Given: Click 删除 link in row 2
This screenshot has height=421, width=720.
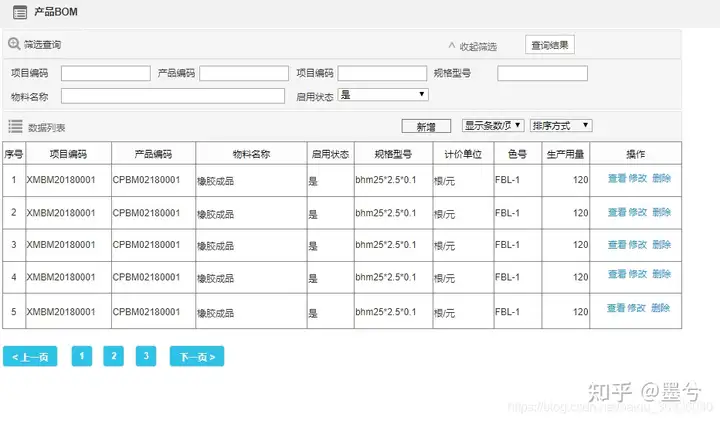Looking at the screenshot, I should pos(662,212).
